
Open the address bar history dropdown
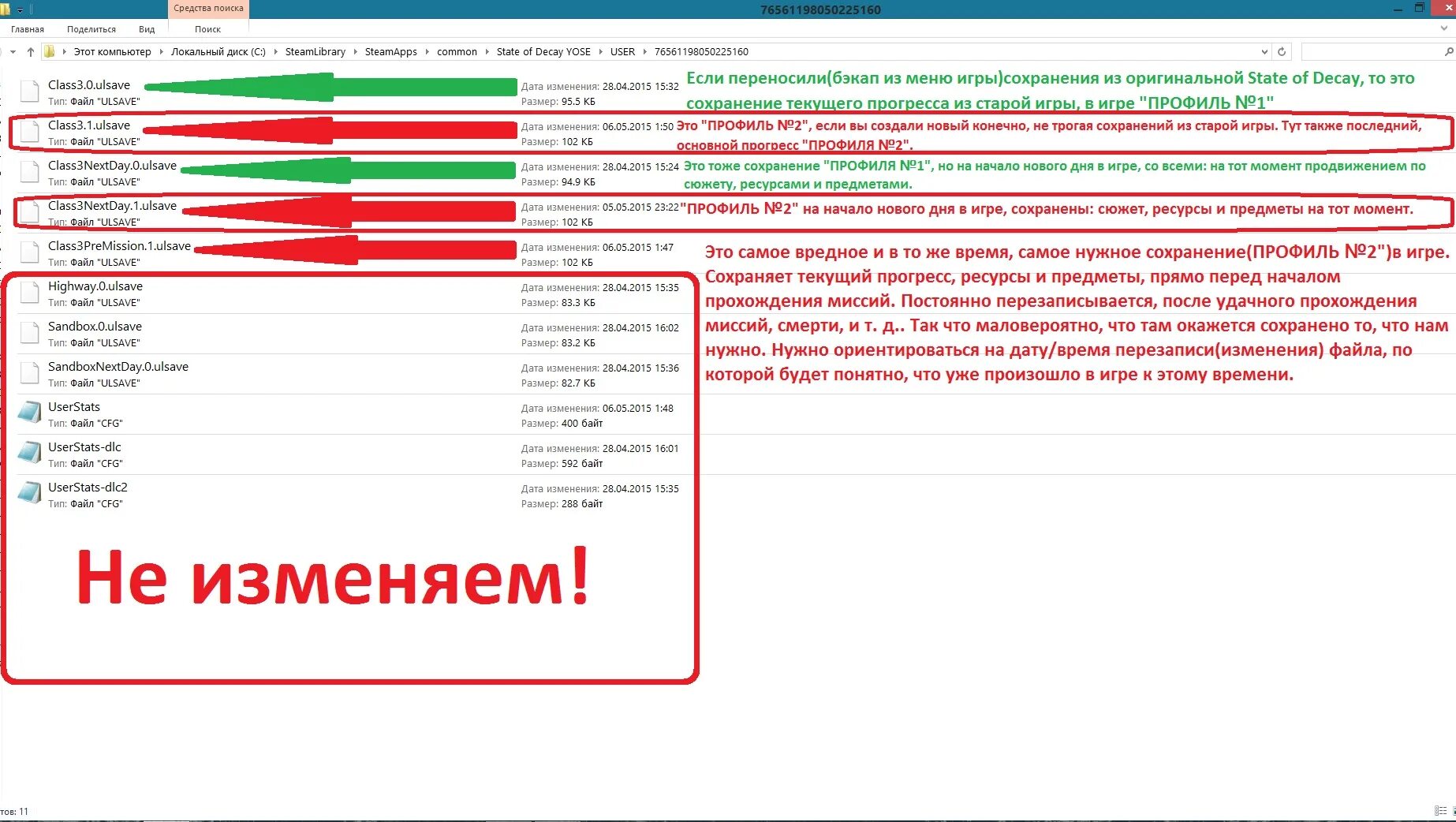tap(1264, 51)
